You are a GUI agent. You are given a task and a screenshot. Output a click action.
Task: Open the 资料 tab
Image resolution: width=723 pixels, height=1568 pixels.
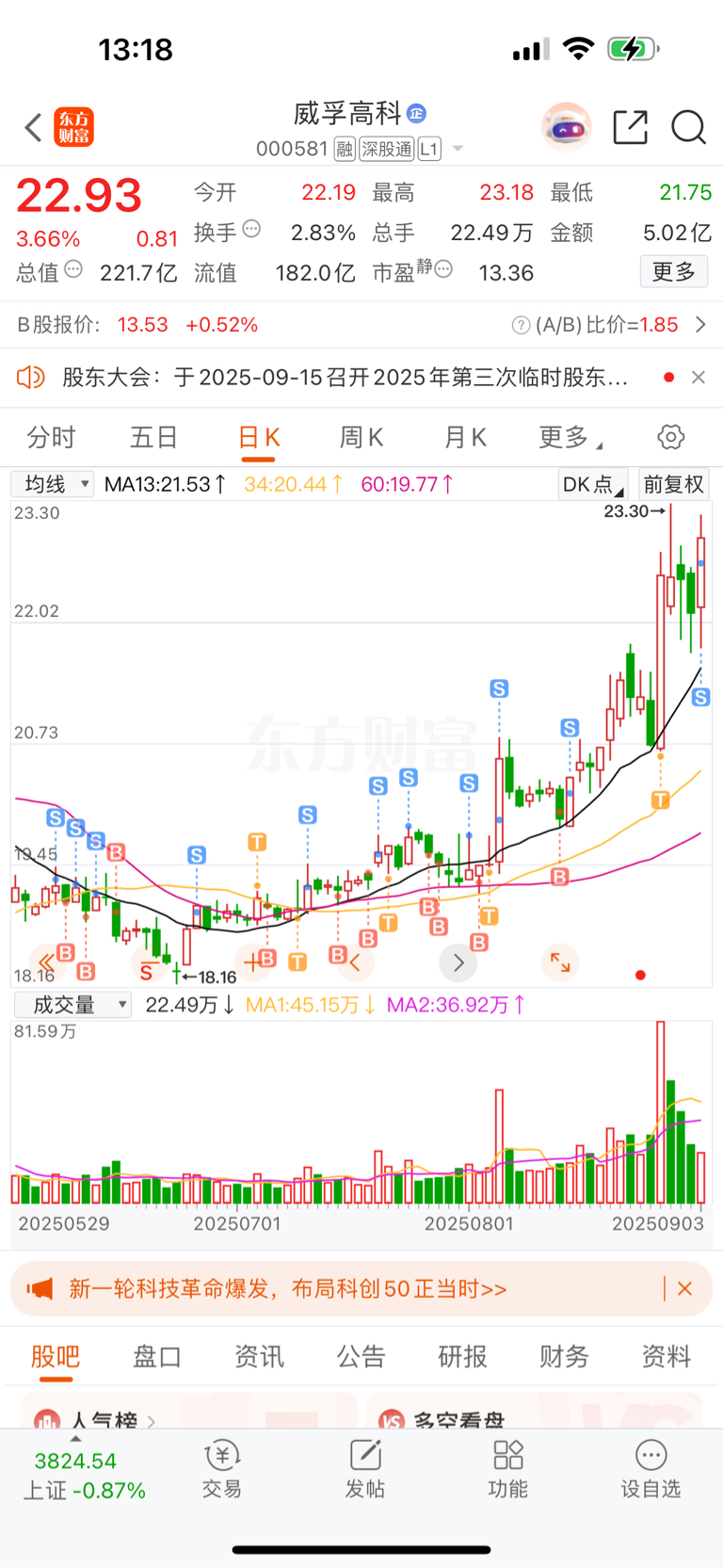point(667,1356)
